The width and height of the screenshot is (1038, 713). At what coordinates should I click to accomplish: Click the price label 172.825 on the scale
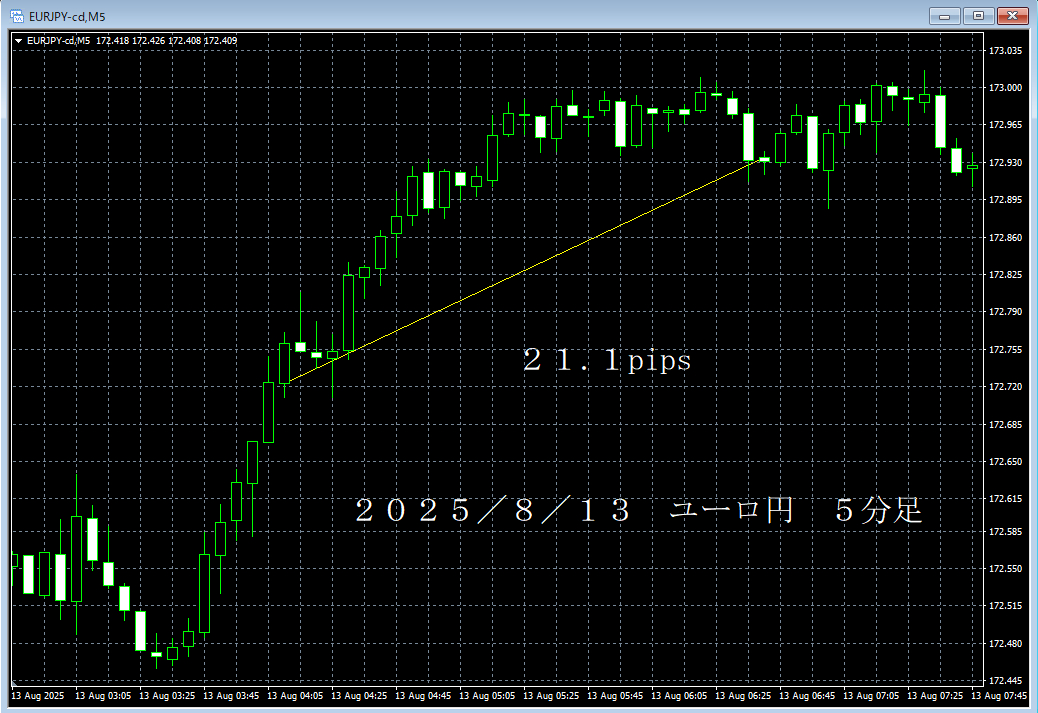point(1005,274)
